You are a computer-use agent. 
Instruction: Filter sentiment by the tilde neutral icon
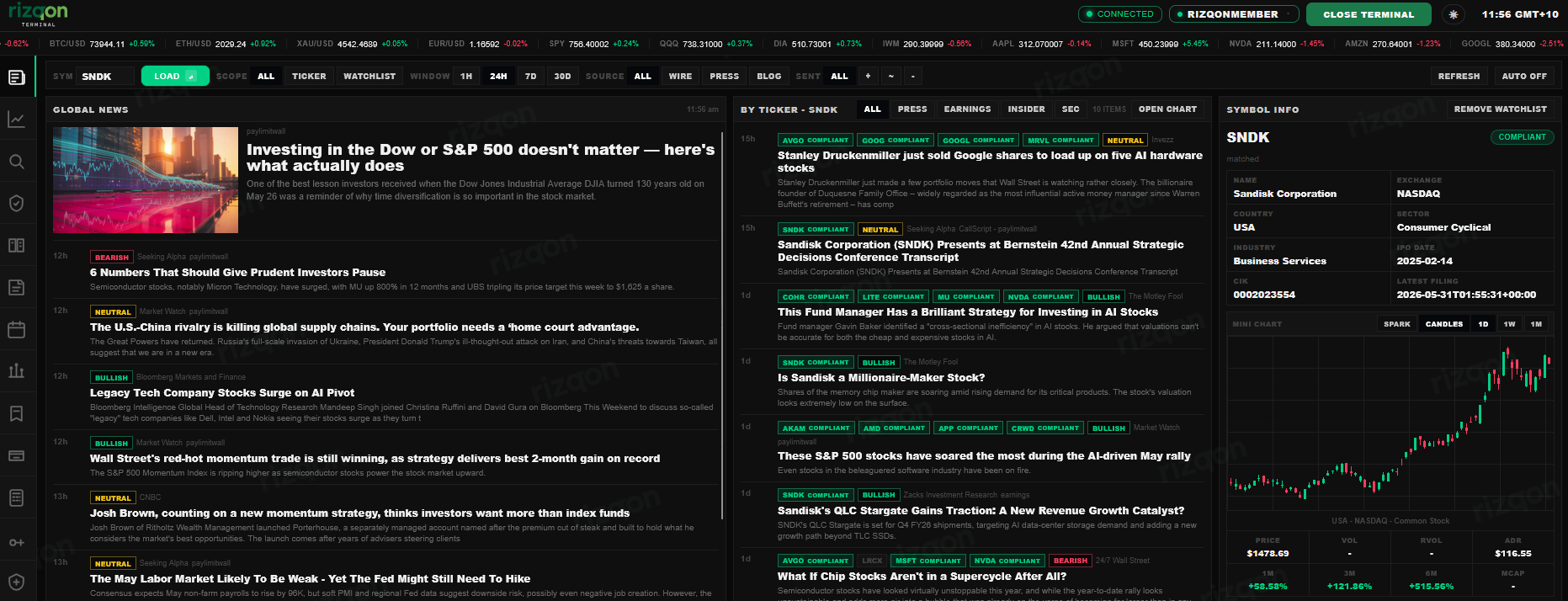click(x=890, y=76)
